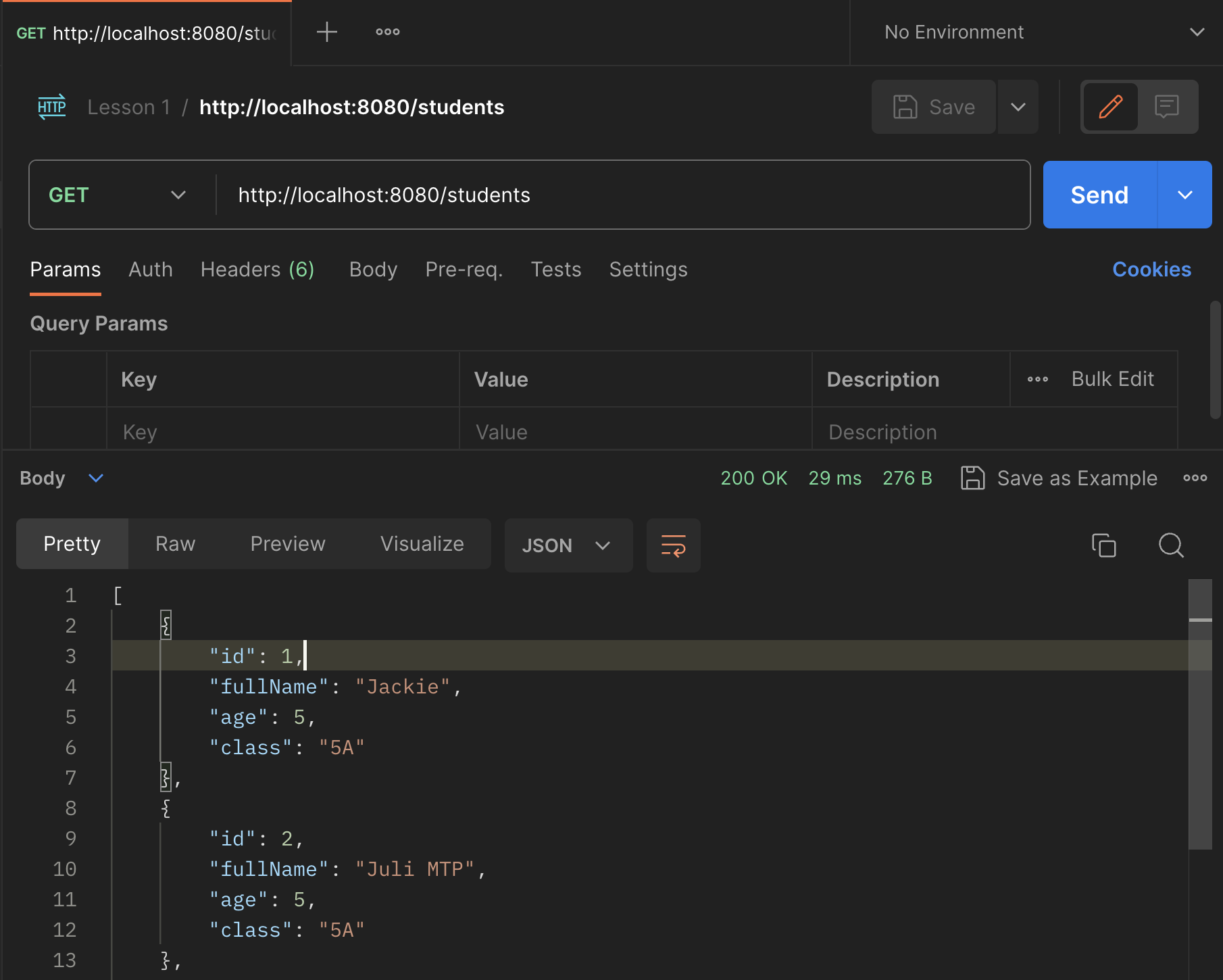Switch response view to Raw
1223x980 pixels.
pos(175,544)
